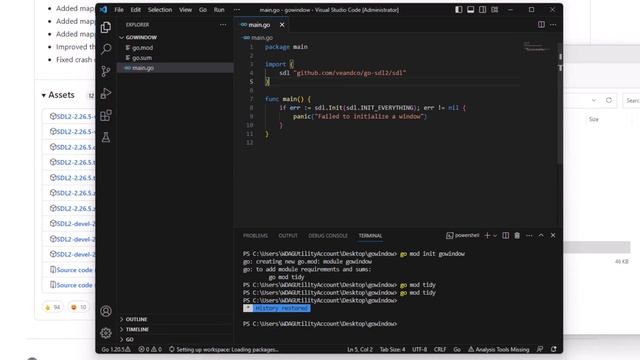Select the TERMINAL panel tab

[x=370, y=236]
